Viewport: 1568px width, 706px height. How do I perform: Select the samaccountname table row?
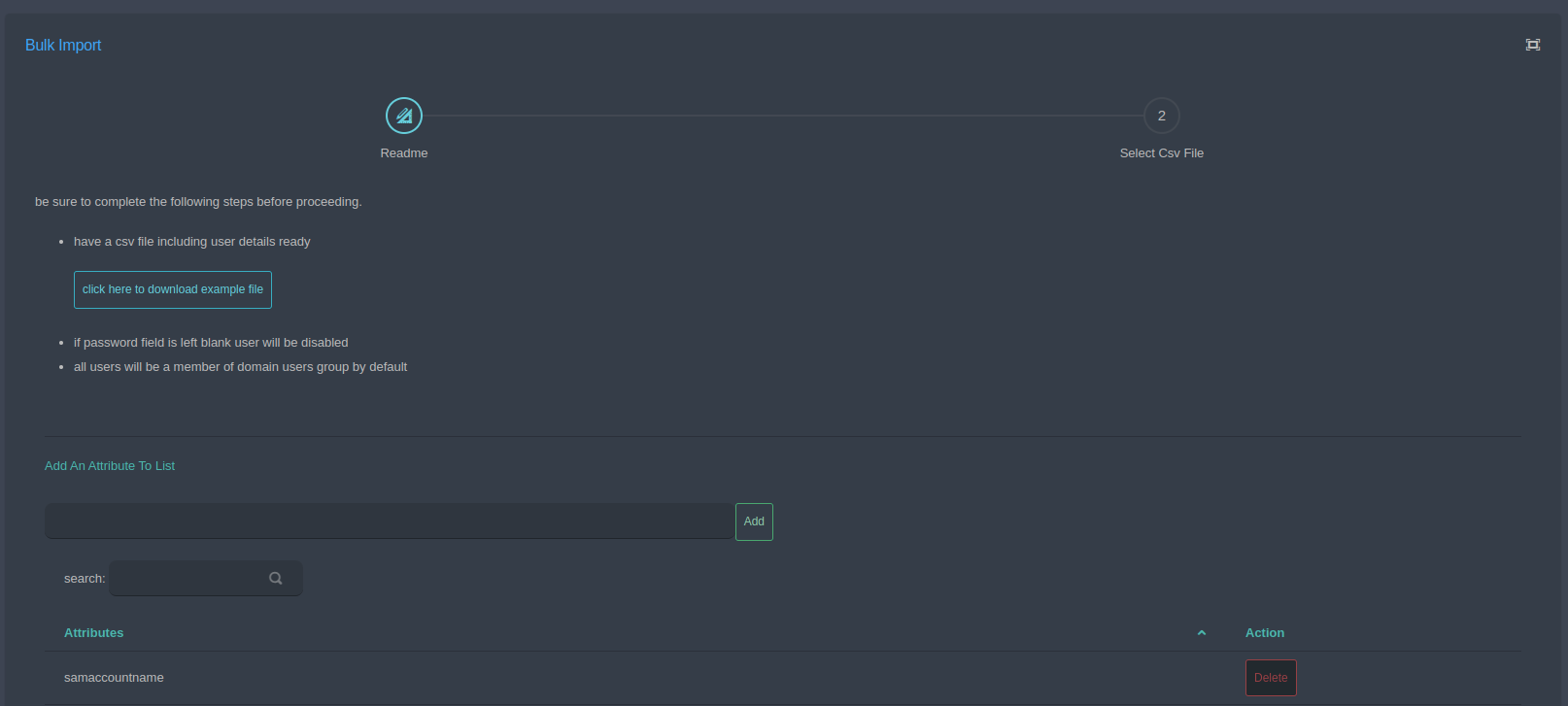pos(783,678)
